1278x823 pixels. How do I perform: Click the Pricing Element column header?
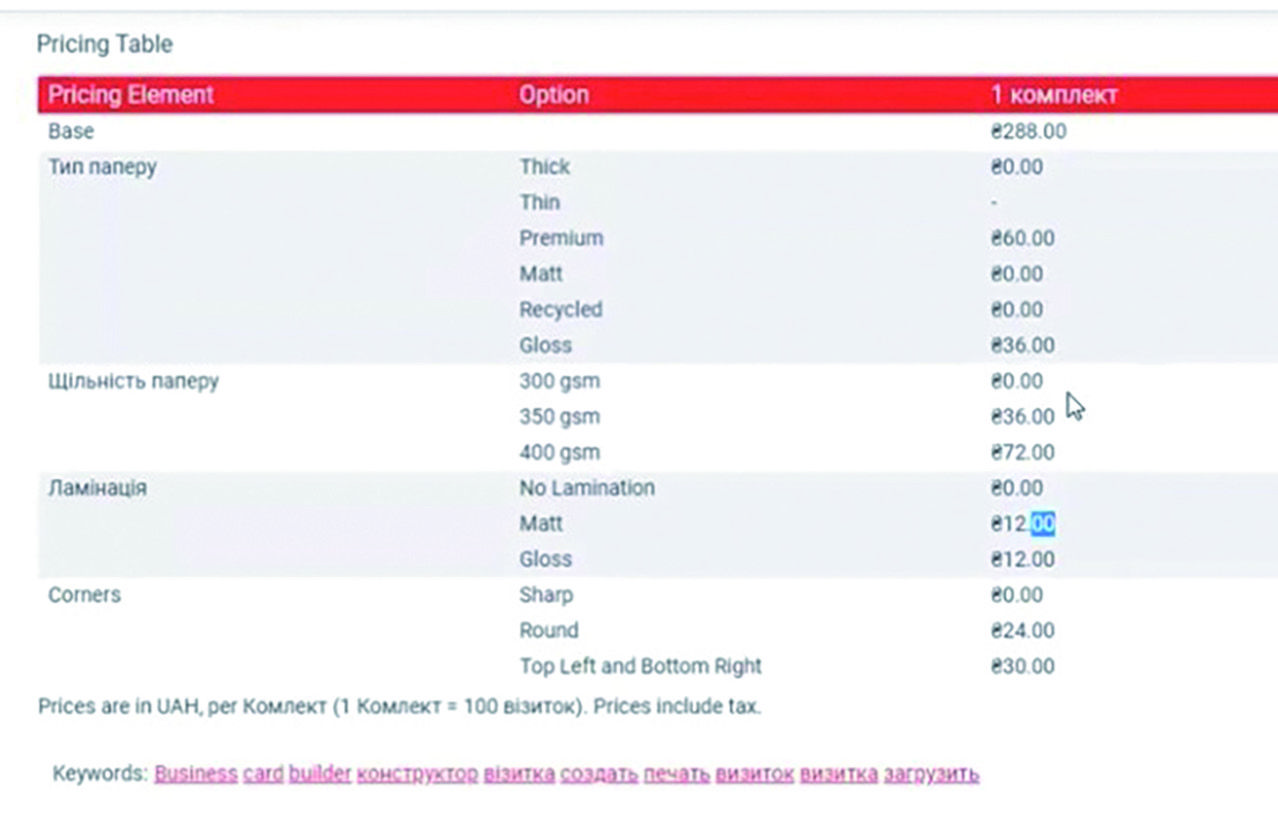131,95
